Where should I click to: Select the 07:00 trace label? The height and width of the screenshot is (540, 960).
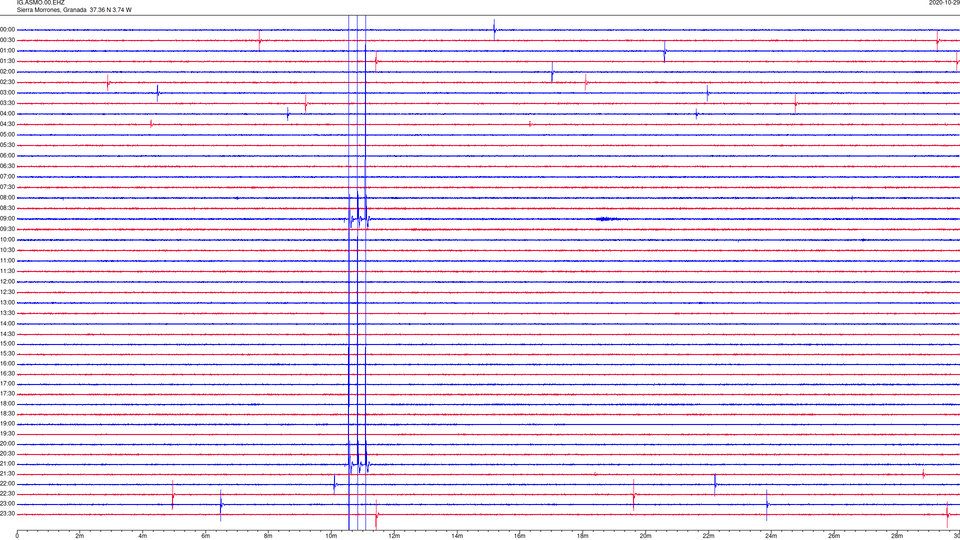(7, 176)
